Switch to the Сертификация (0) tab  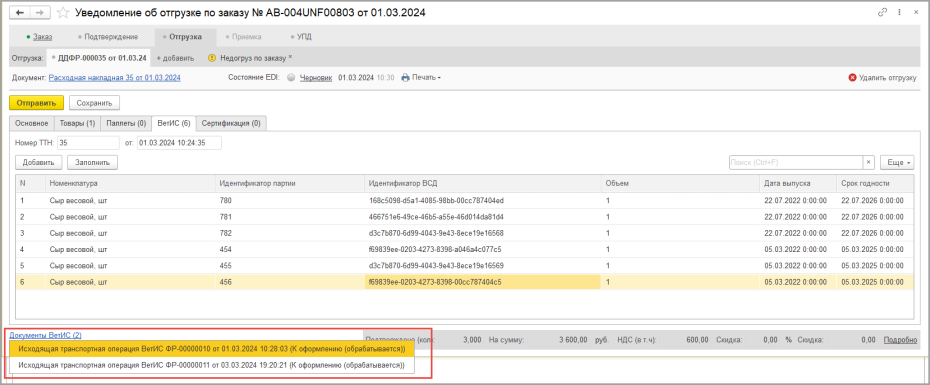point(231,123)
